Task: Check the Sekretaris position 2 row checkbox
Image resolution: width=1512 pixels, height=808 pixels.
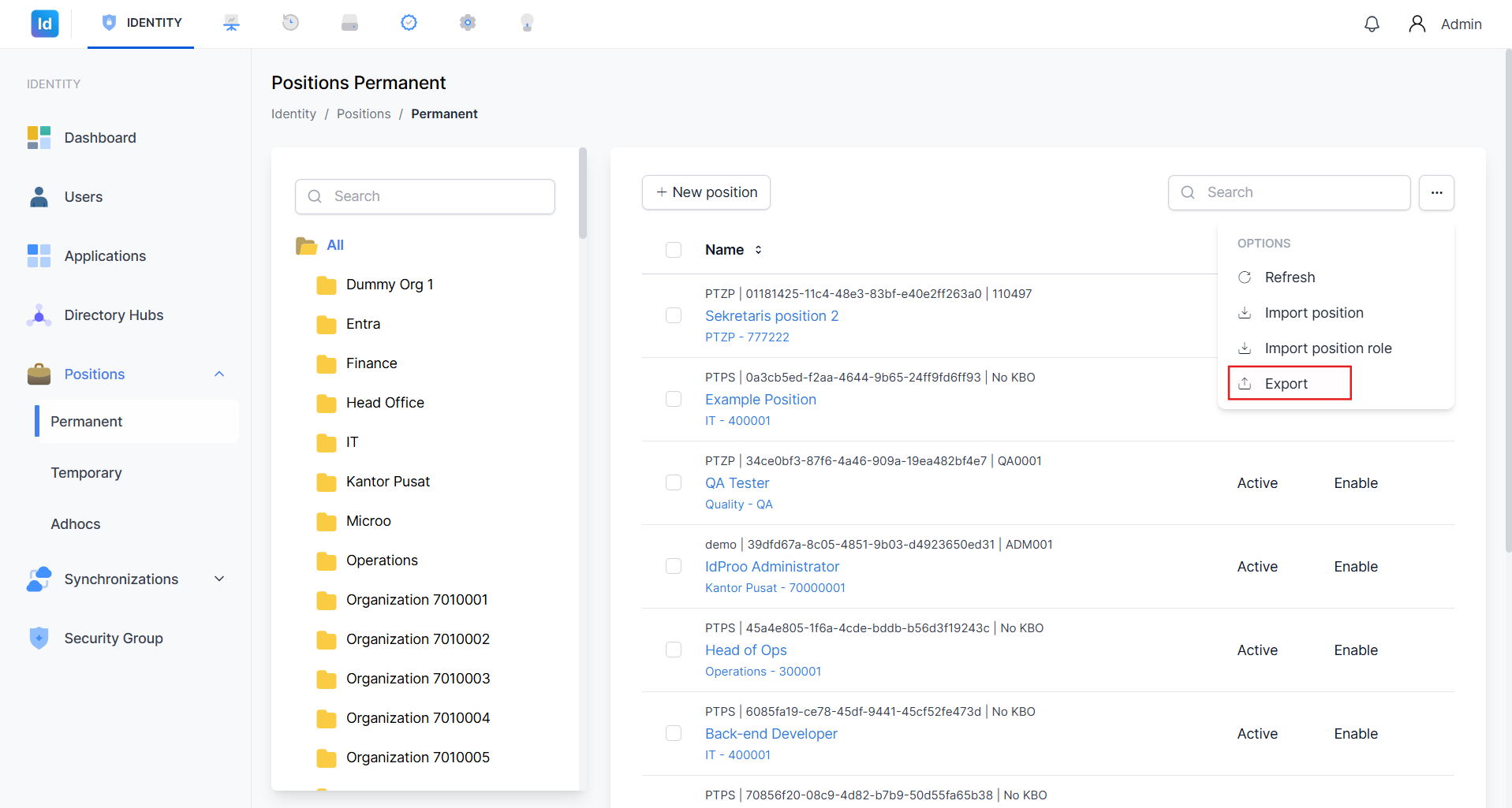Action: pos(674,315)
